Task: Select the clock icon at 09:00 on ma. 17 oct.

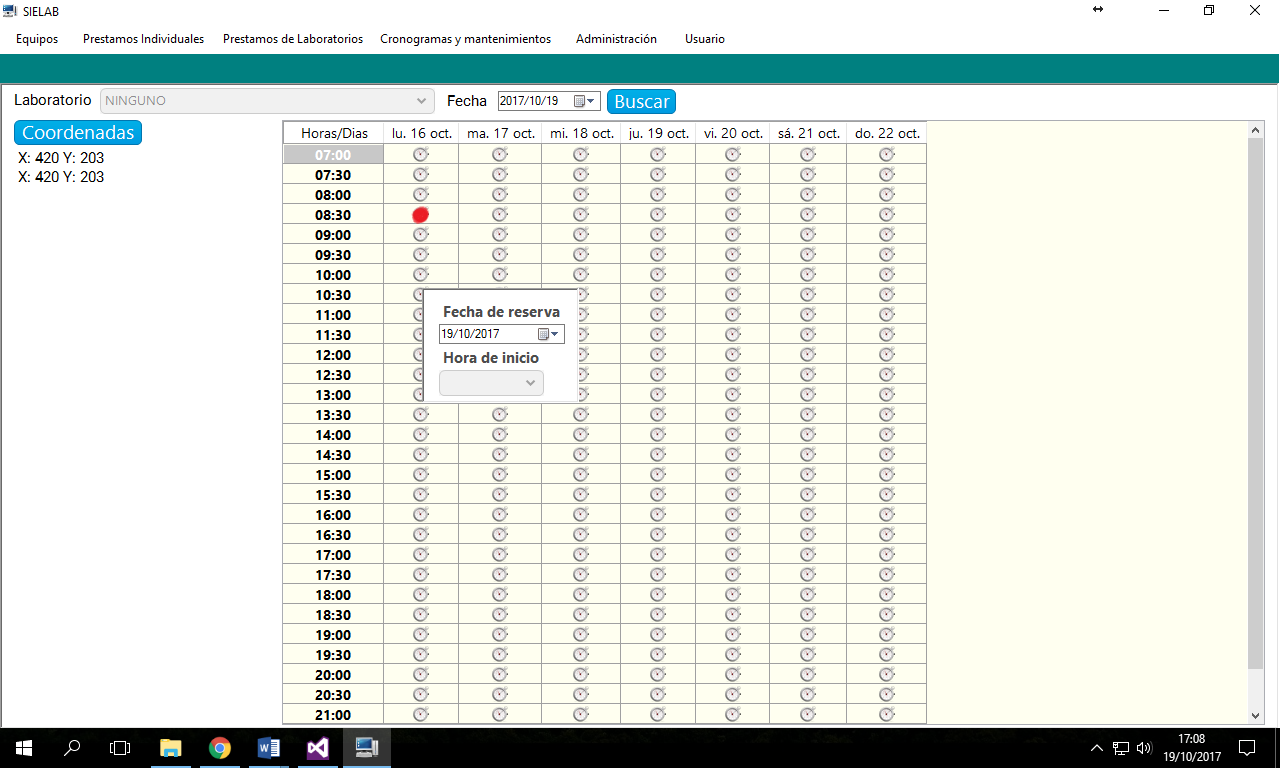Action: pyautogui.click(x=500, y=235)
